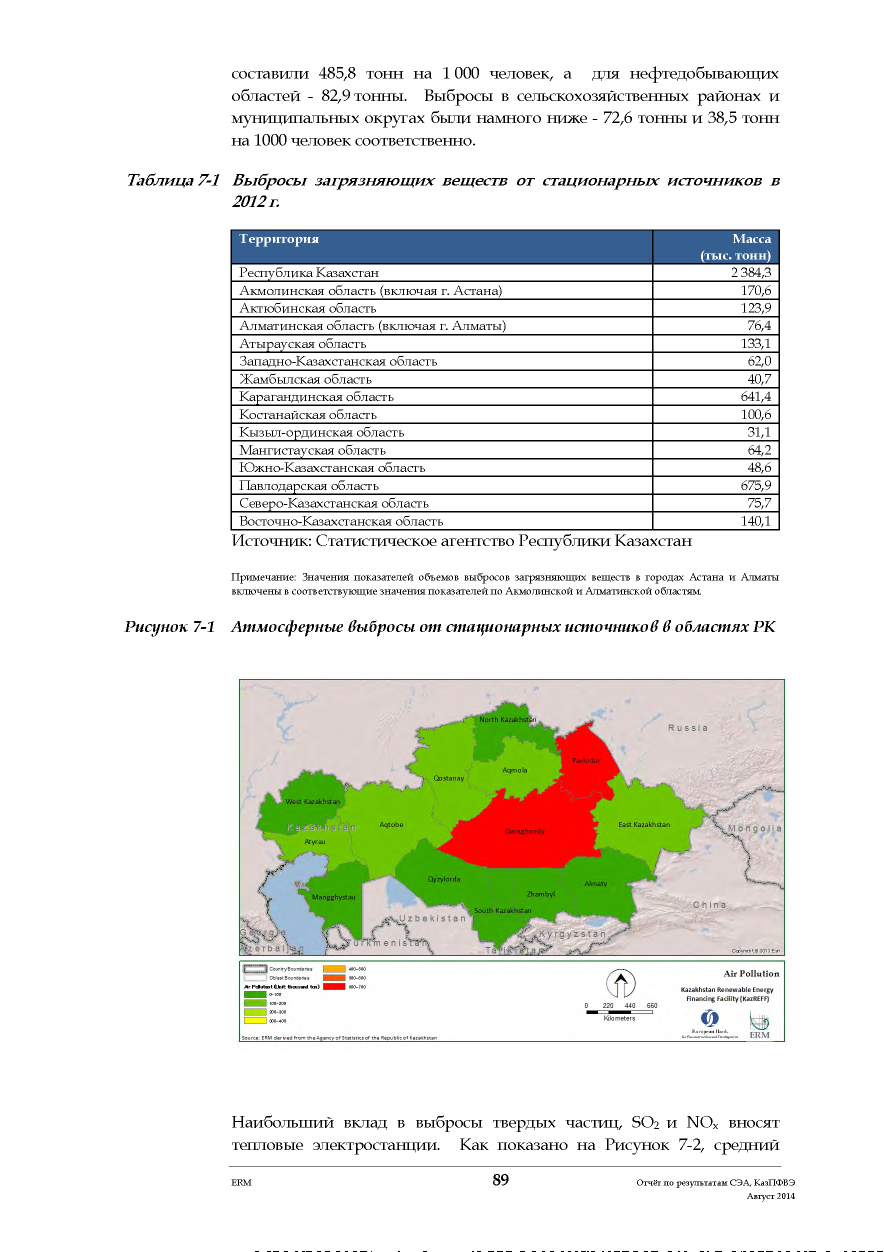Click the North Kazakhstan map label
884x1252 pixels.
coord(508,719)
